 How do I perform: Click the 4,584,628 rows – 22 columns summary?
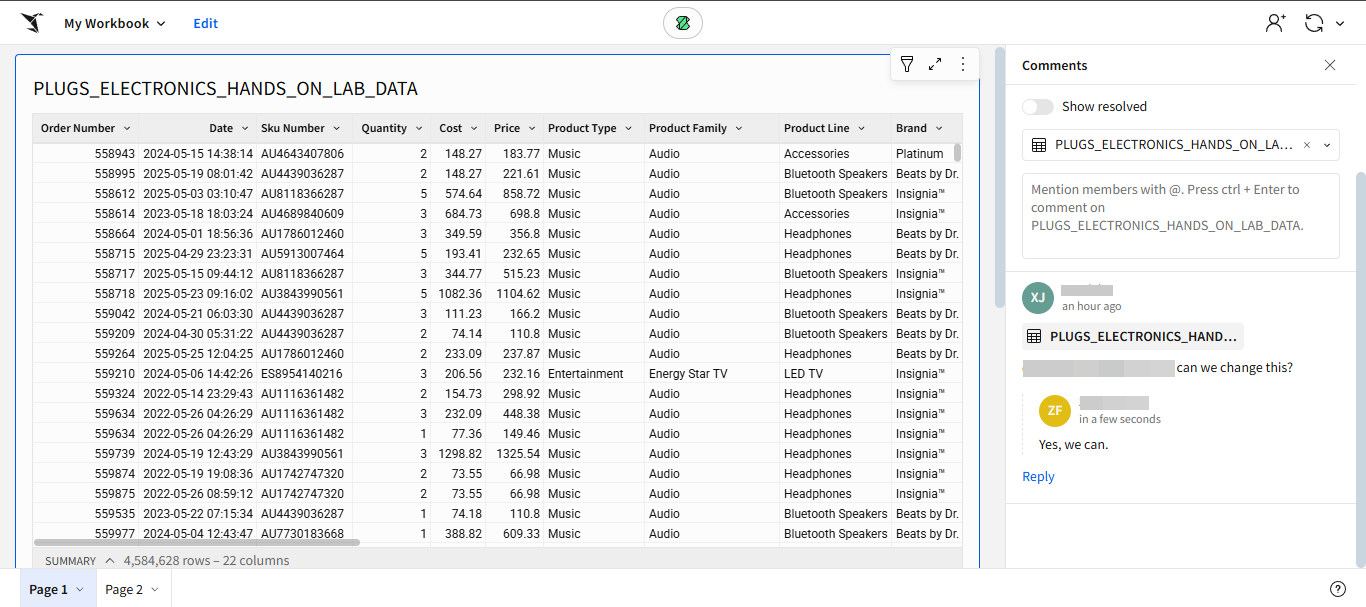207,561
